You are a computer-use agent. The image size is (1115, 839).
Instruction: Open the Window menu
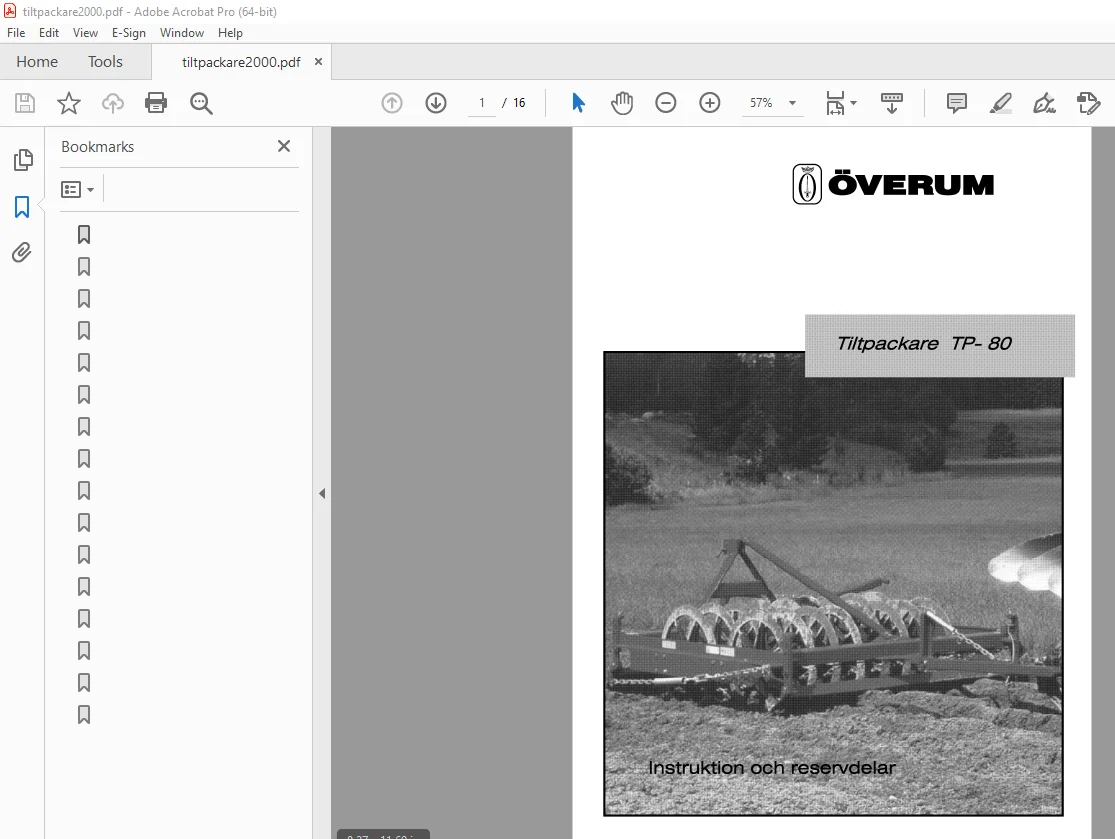coord(181,33)
